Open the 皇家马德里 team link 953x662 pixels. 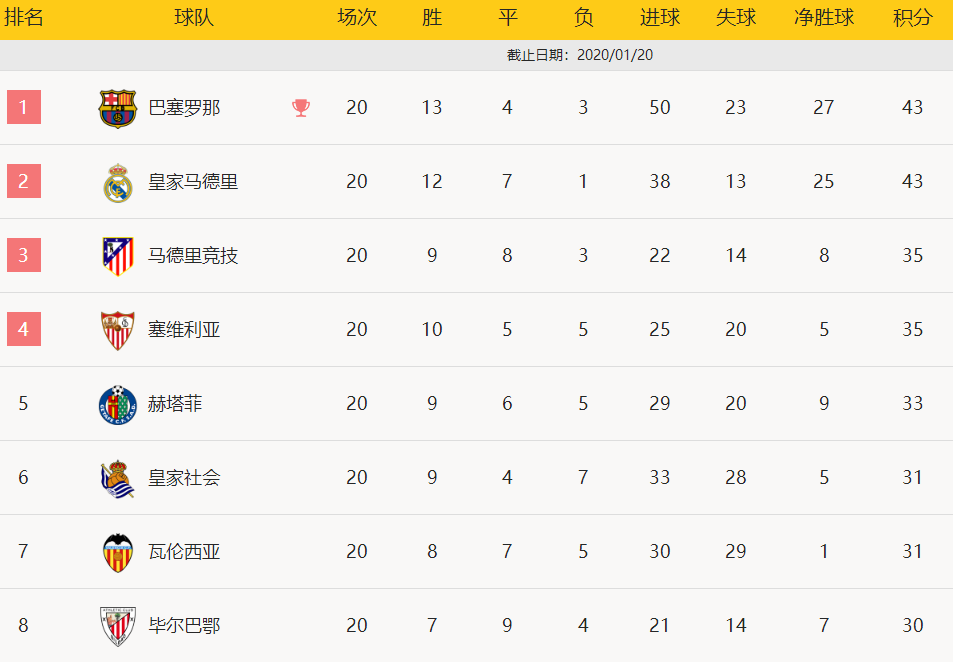pos(193,182)
